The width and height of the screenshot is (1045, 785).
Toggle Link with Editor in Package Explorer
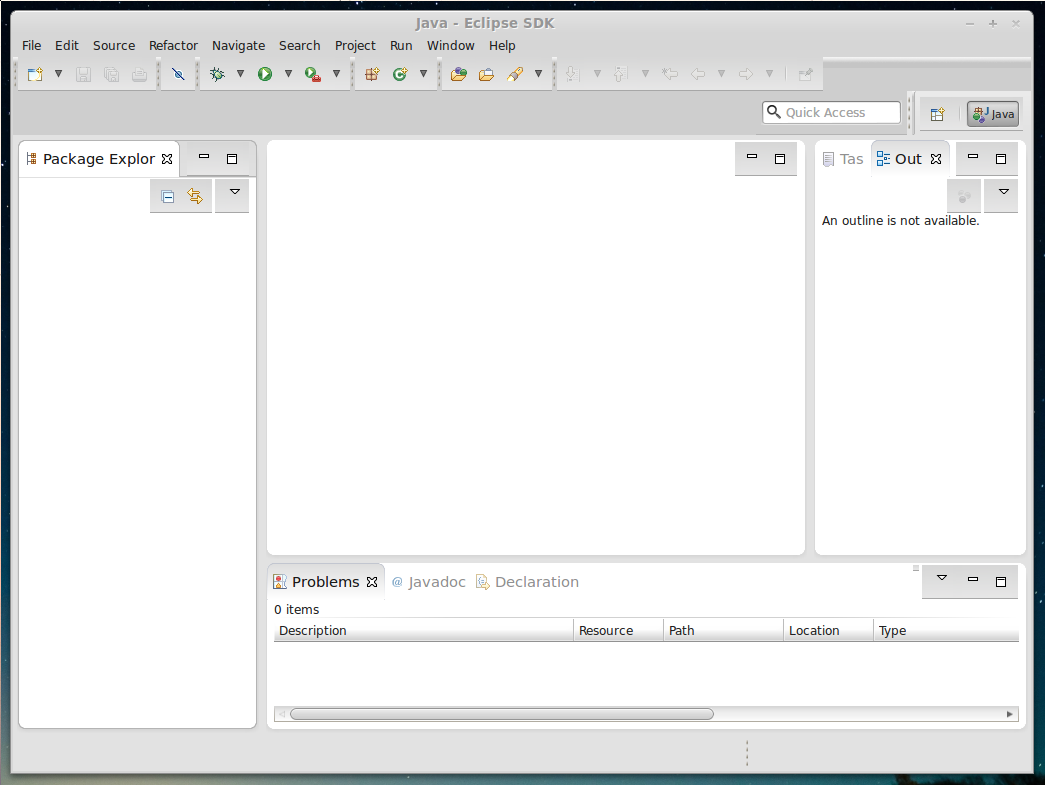tap(195, 197)
